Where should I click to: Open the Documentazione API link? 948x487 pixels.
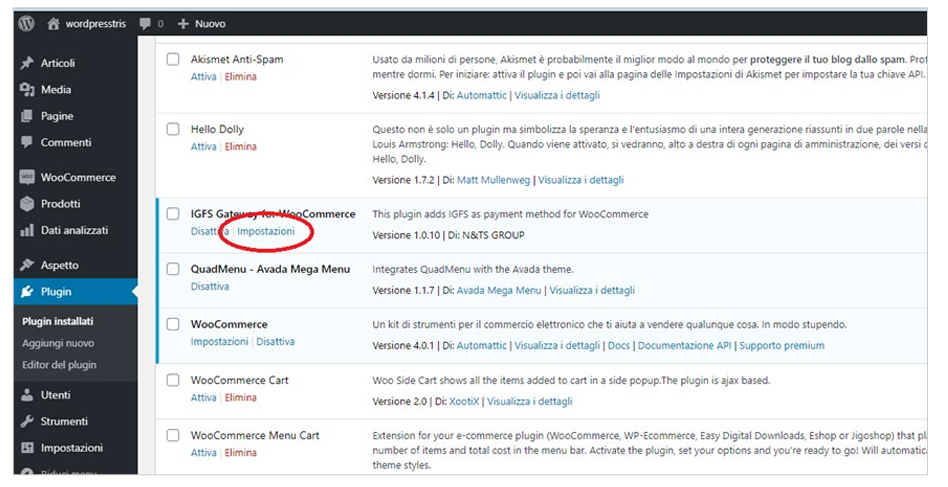pyautogui.click(x=684, y=346)
